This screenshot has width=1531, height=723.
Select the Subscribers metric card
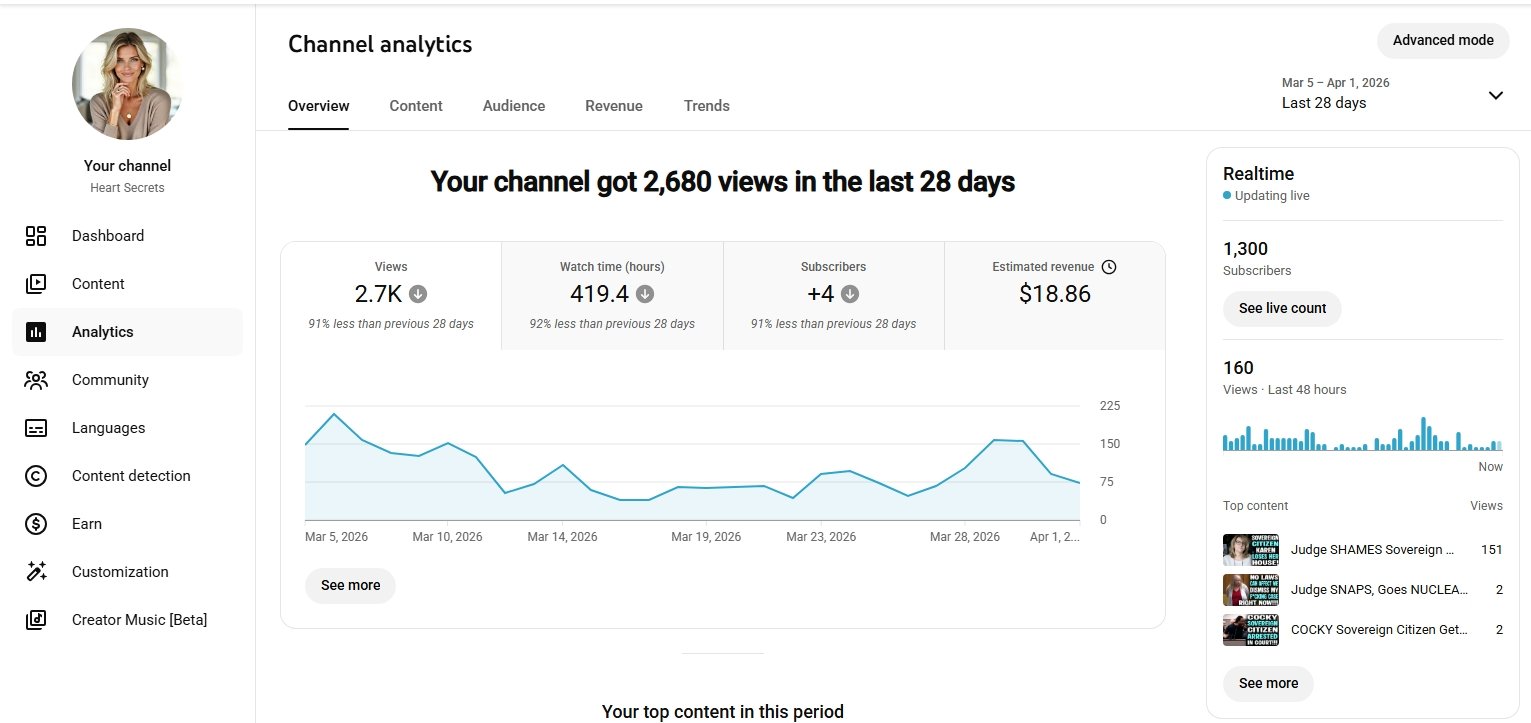tap(833, 296)
